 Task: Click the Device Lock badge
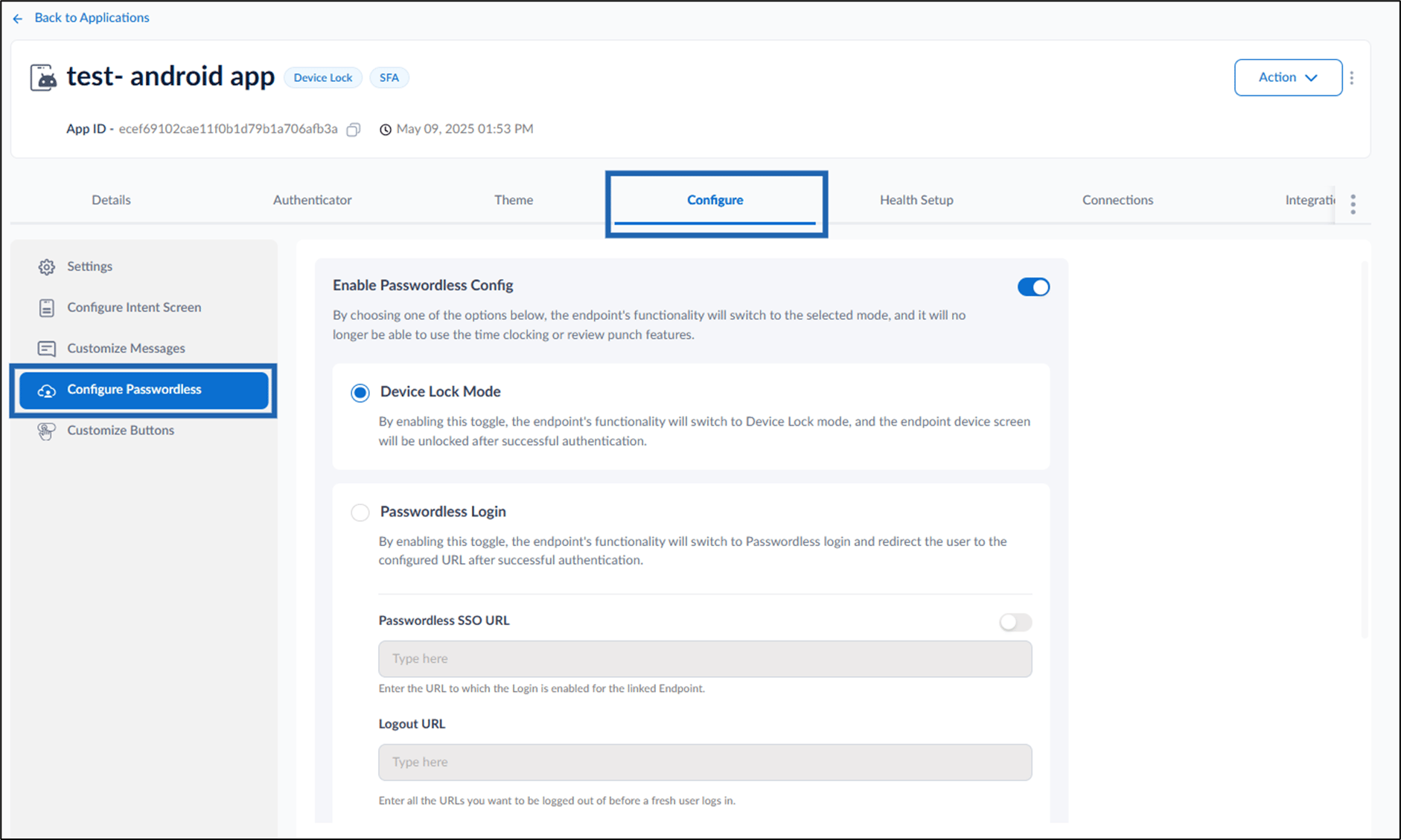(x=323, y=77)
